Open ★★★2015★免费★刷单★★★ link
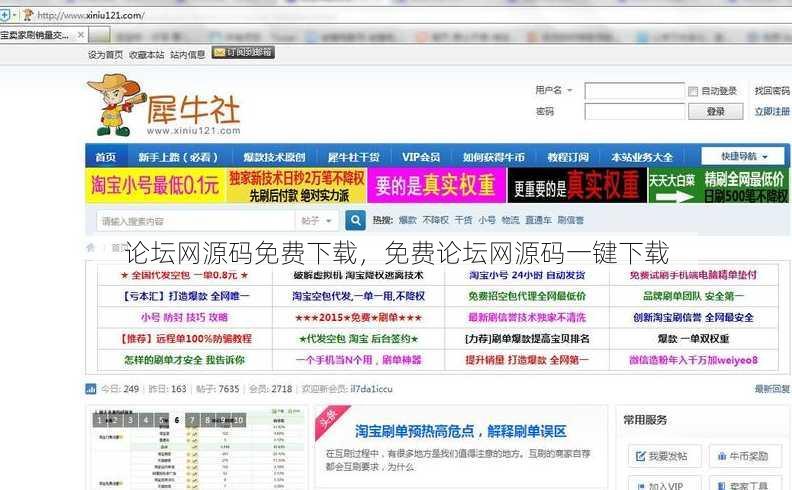792x490 pixels. [359, 318]
